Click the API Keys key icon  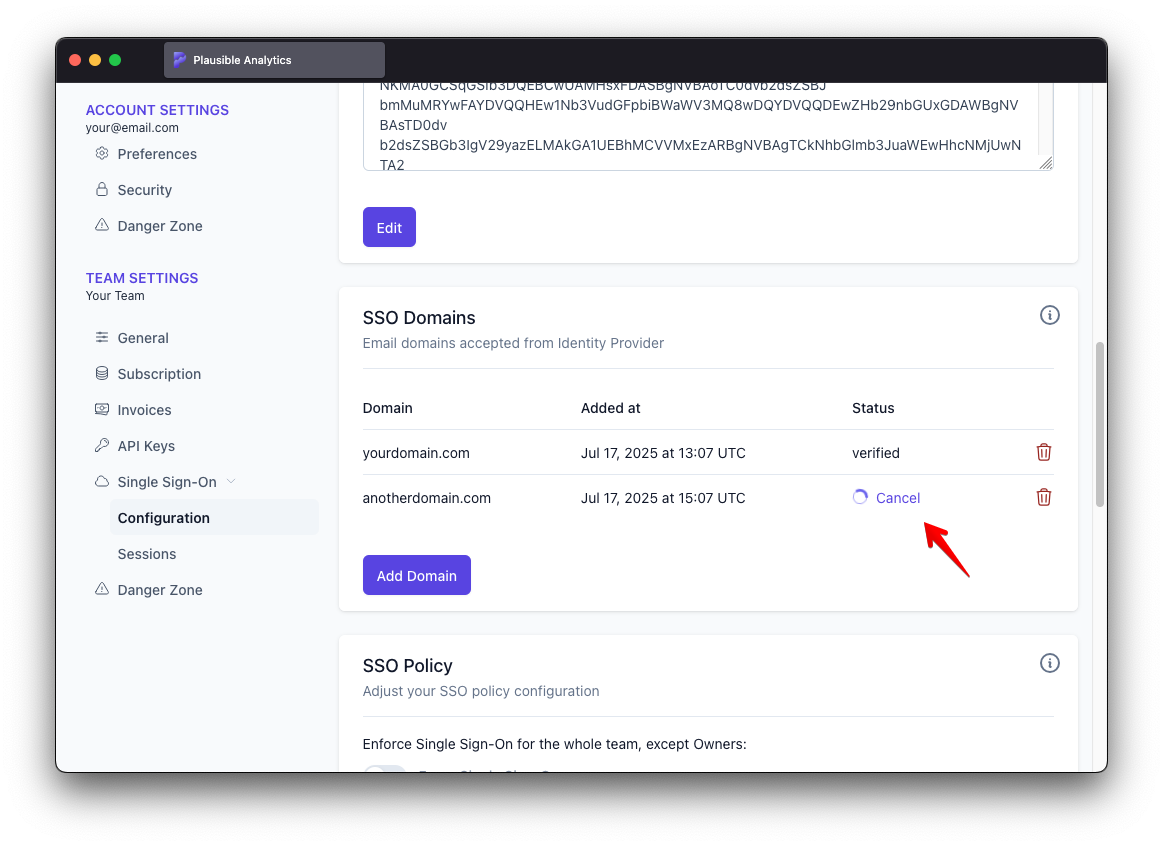point(101,445)
